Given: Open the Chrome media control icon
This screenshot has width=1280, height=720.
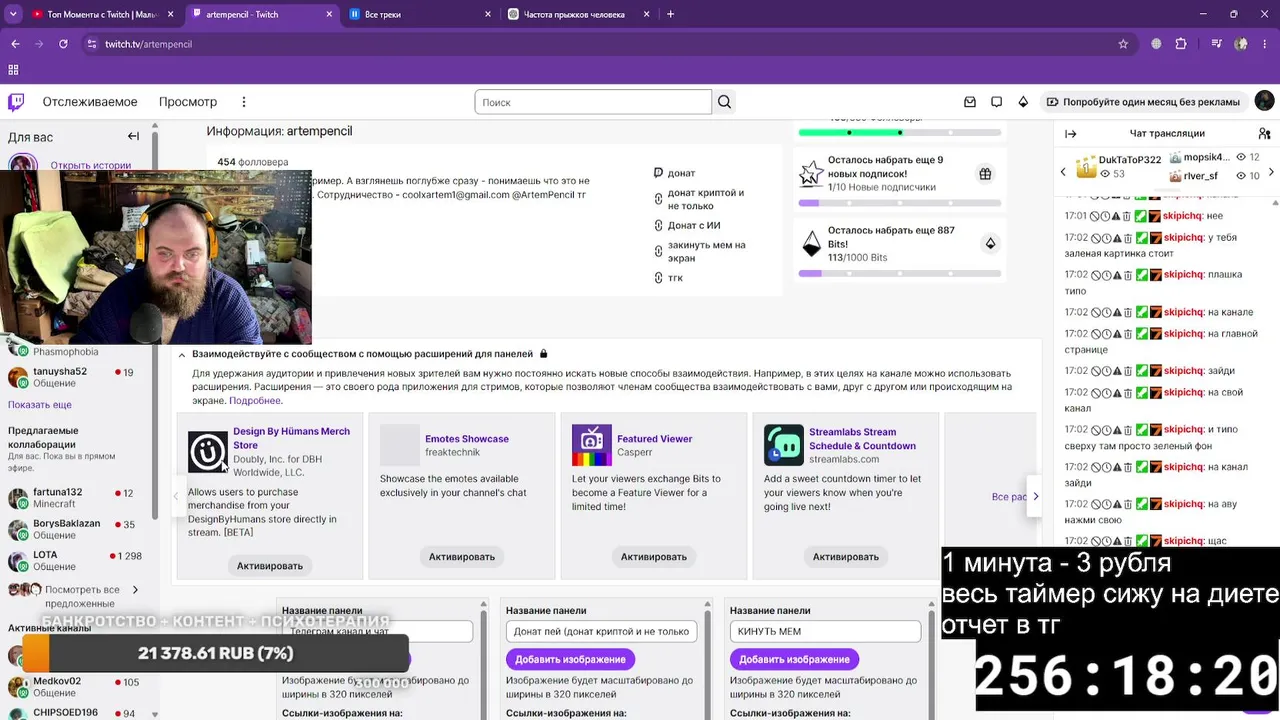Looking at the screenshot, I should click(1217, 44).
